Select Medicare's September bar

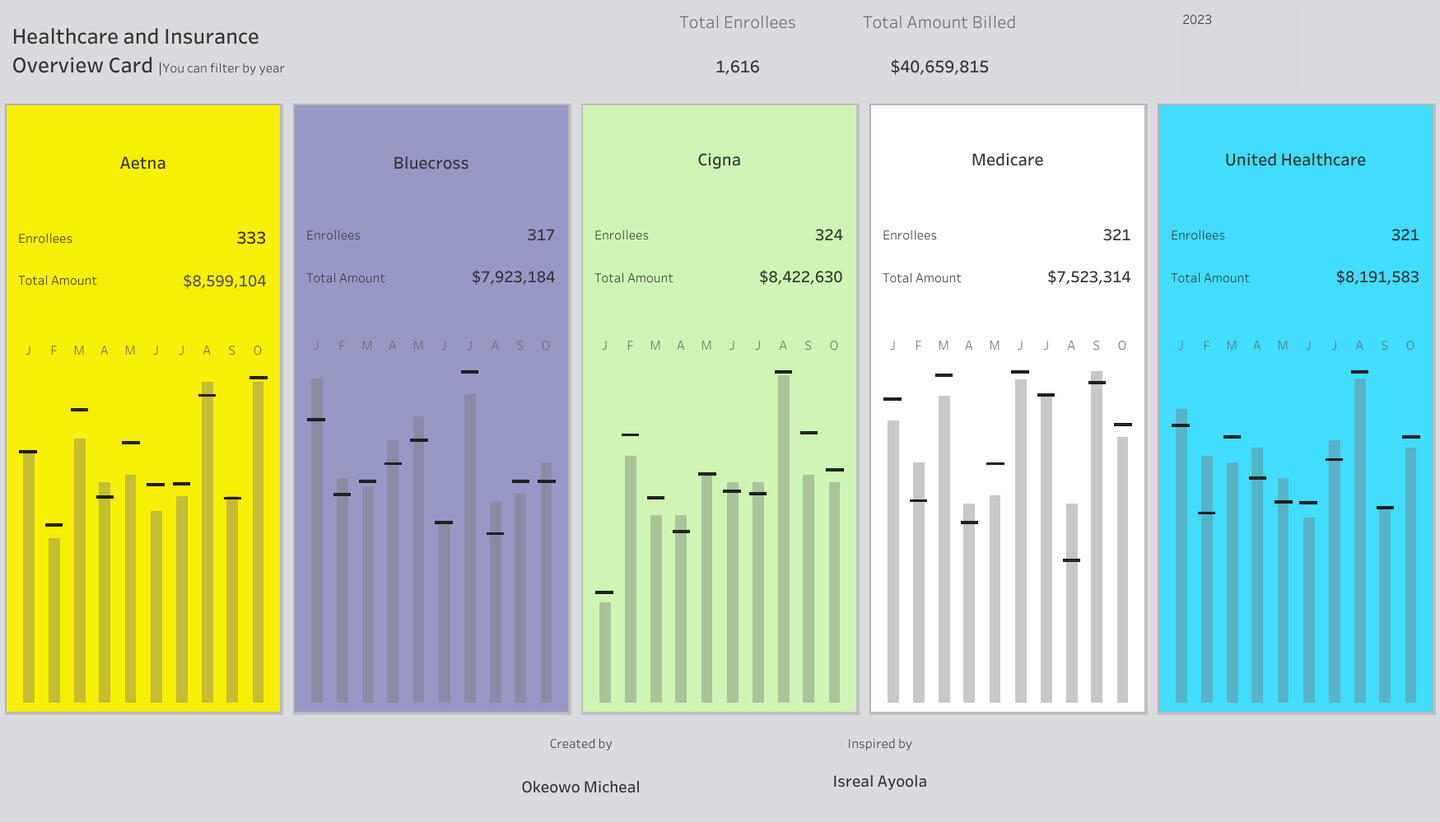[x=1096, y=536]
